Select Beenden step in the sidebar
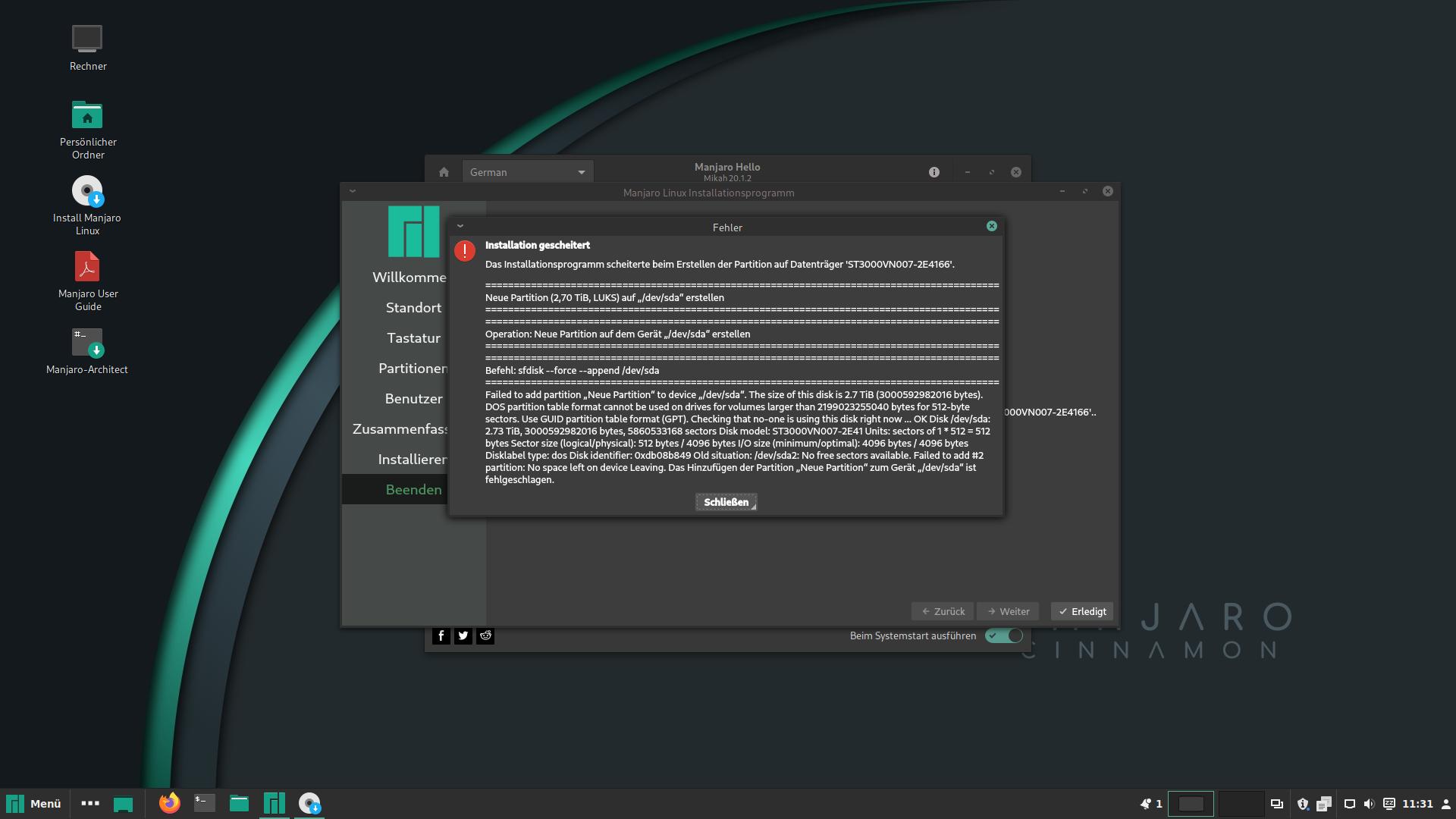The width and height of the screenshot is (1456, 819). (413, 489)
